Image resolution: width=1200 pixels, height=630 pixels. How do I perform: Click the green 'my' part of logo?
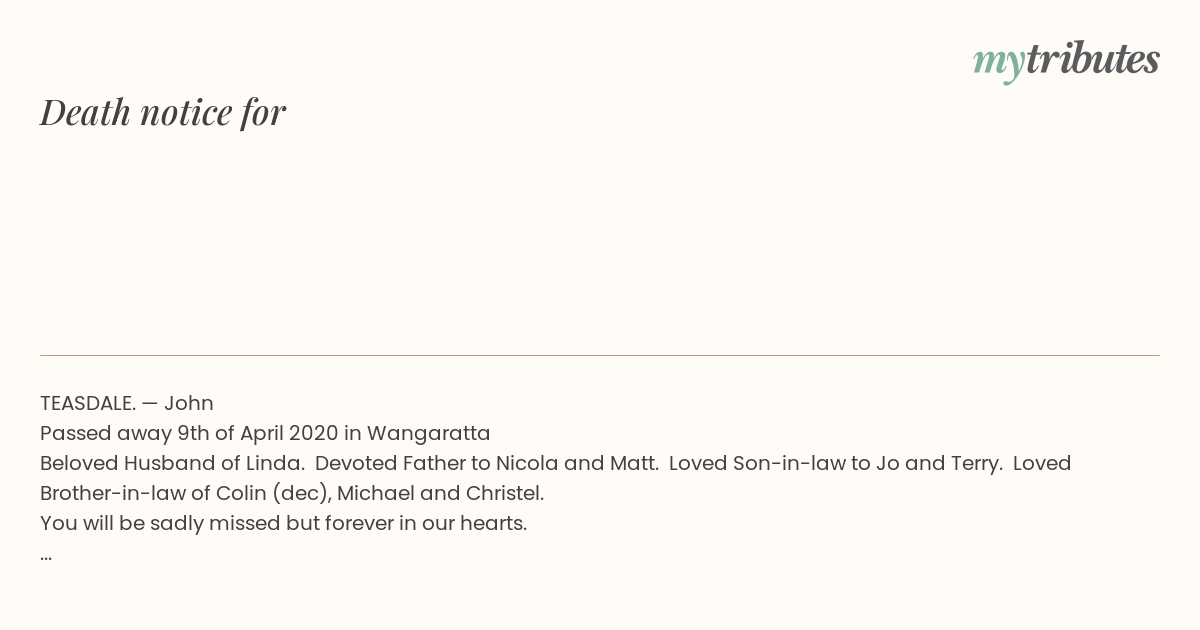click(x=998, y=64)
